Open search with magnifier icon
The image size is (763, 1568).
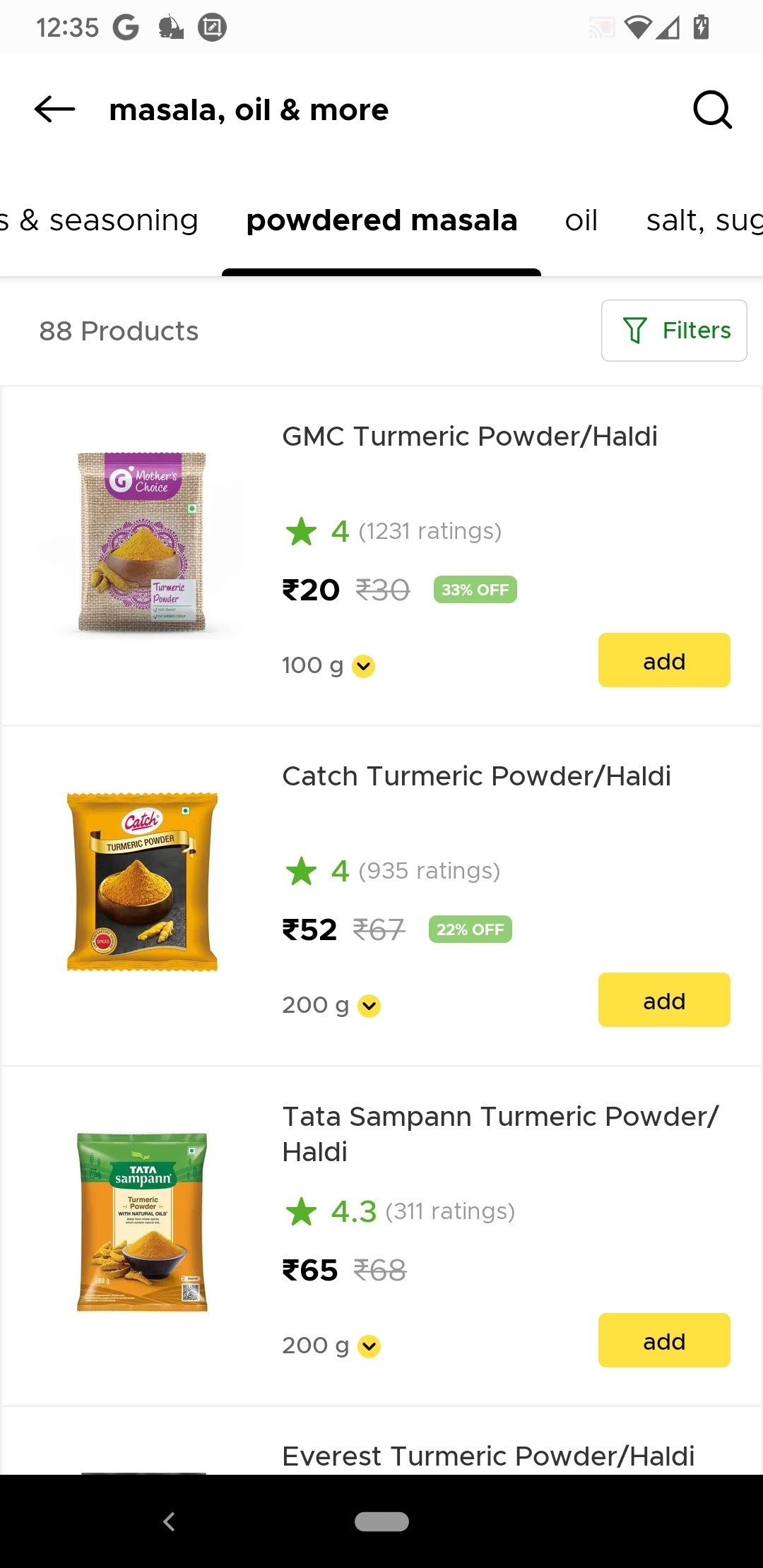(712, 109)
